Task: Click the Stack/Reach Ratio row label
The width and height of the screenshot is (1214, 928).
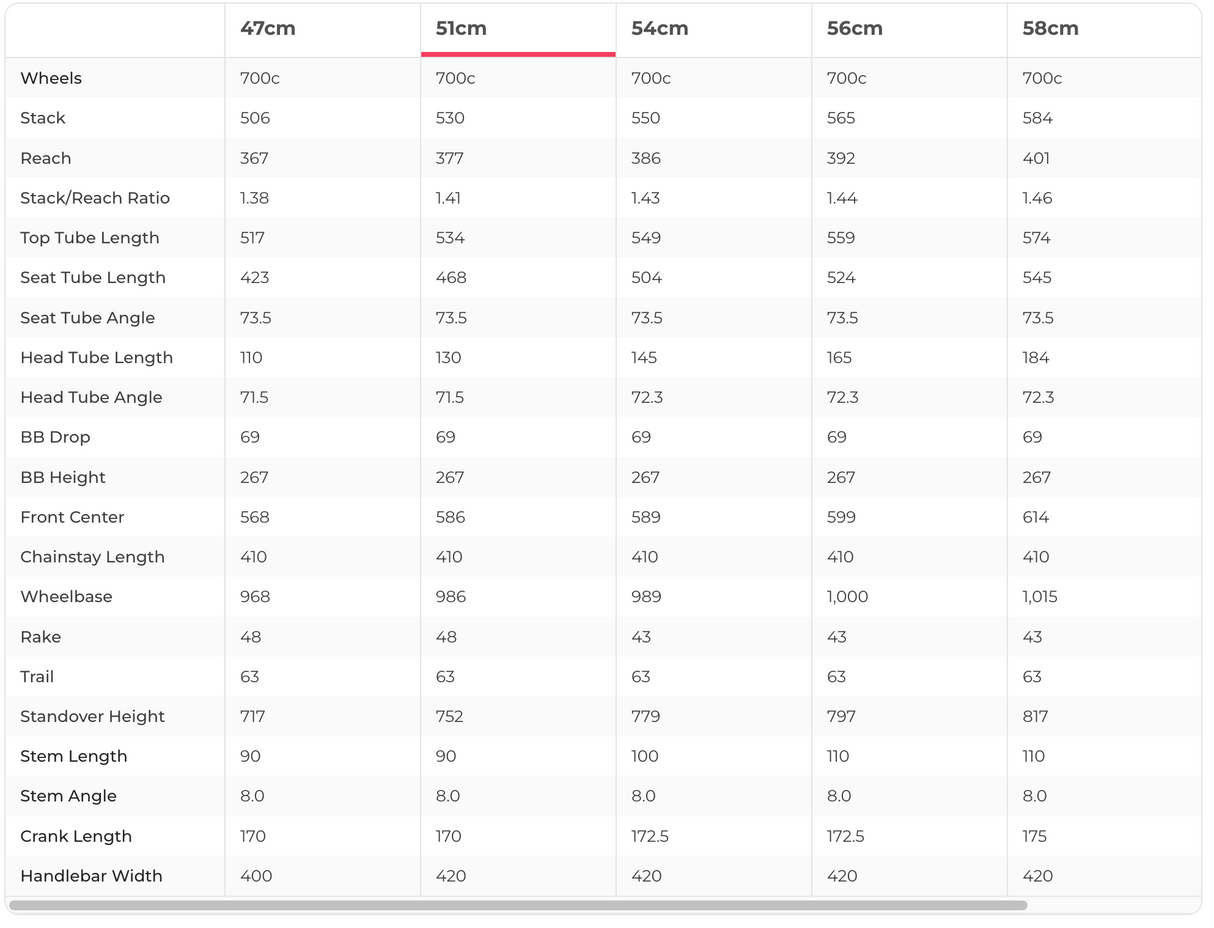Action: click(x=95, y=198)
